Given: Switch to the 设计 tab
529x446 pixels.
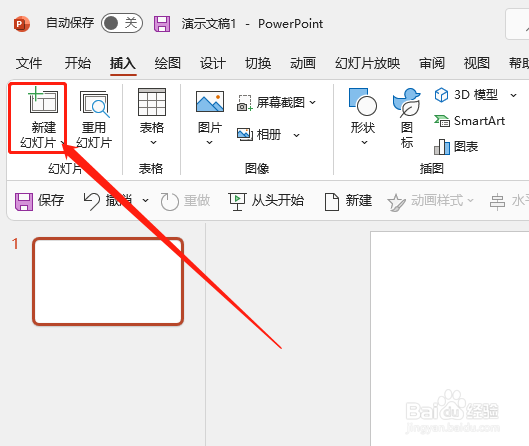Looking at the screenshot, I should [x=213, y=63].
